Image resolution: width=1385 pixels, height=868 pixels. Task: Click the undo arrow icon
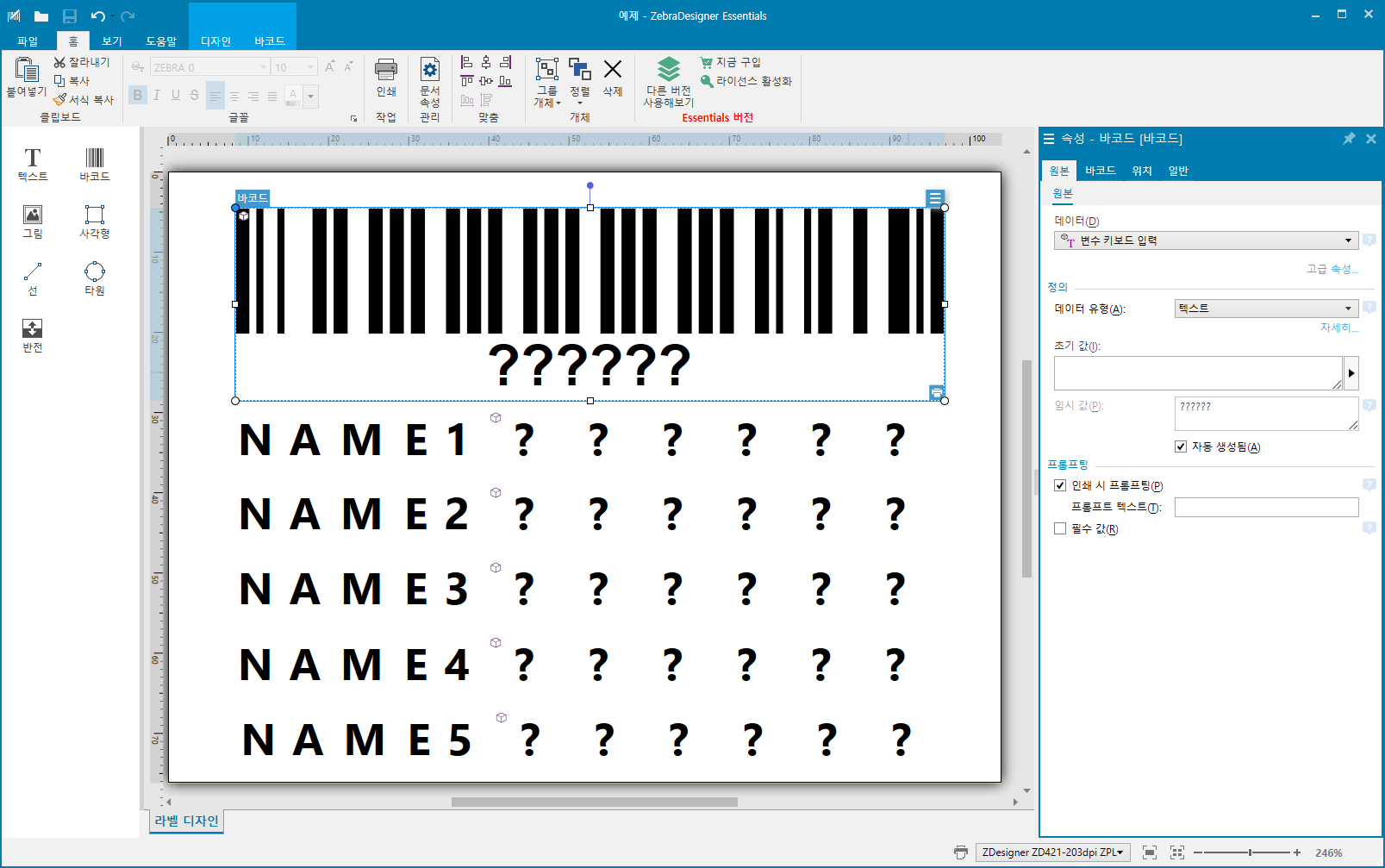[x=97, y=16]
